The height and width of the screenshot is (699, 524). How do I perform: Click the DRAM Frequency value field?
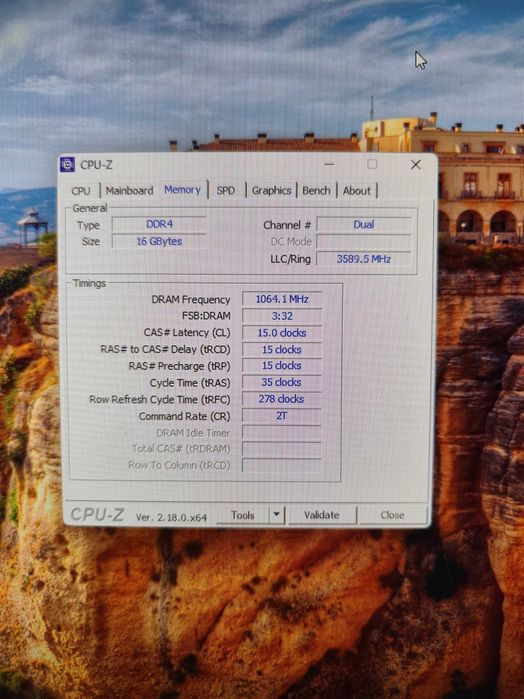(282, 299)
